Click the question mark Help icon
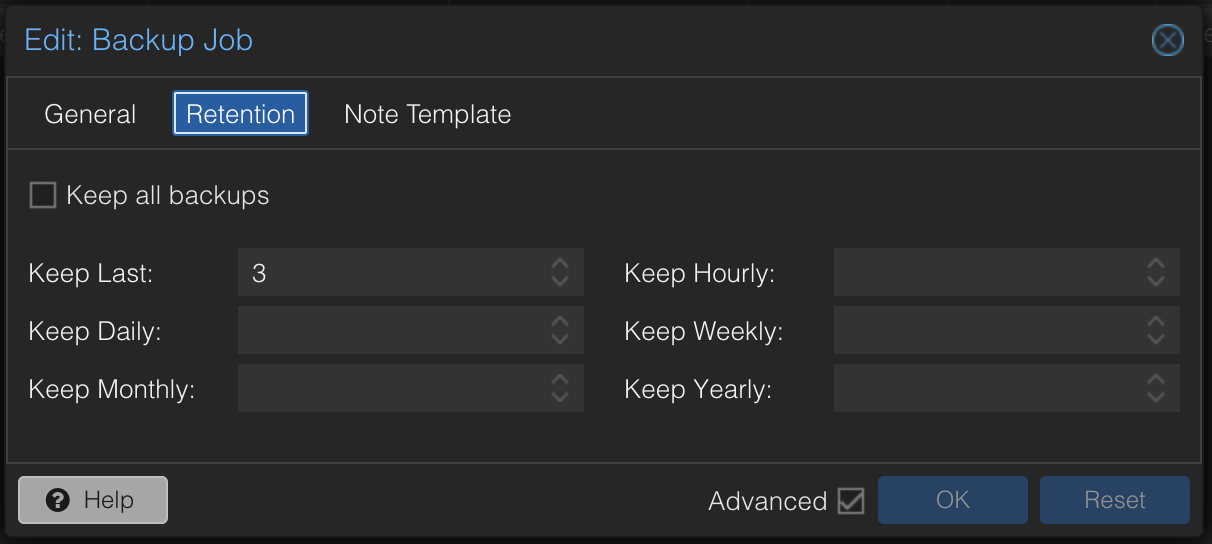 click(58, 500)
